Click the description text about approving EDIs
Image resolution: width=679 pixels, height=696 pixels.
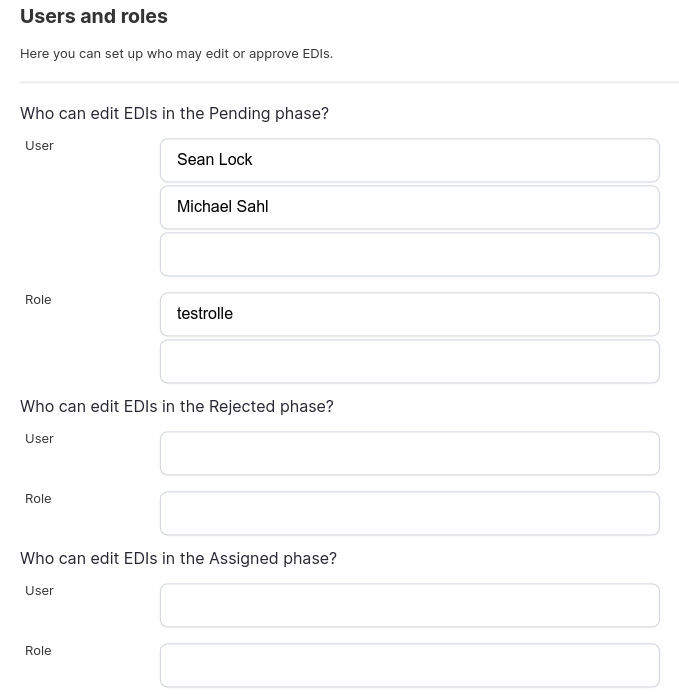pyautogui.click(x=176, y=54)
